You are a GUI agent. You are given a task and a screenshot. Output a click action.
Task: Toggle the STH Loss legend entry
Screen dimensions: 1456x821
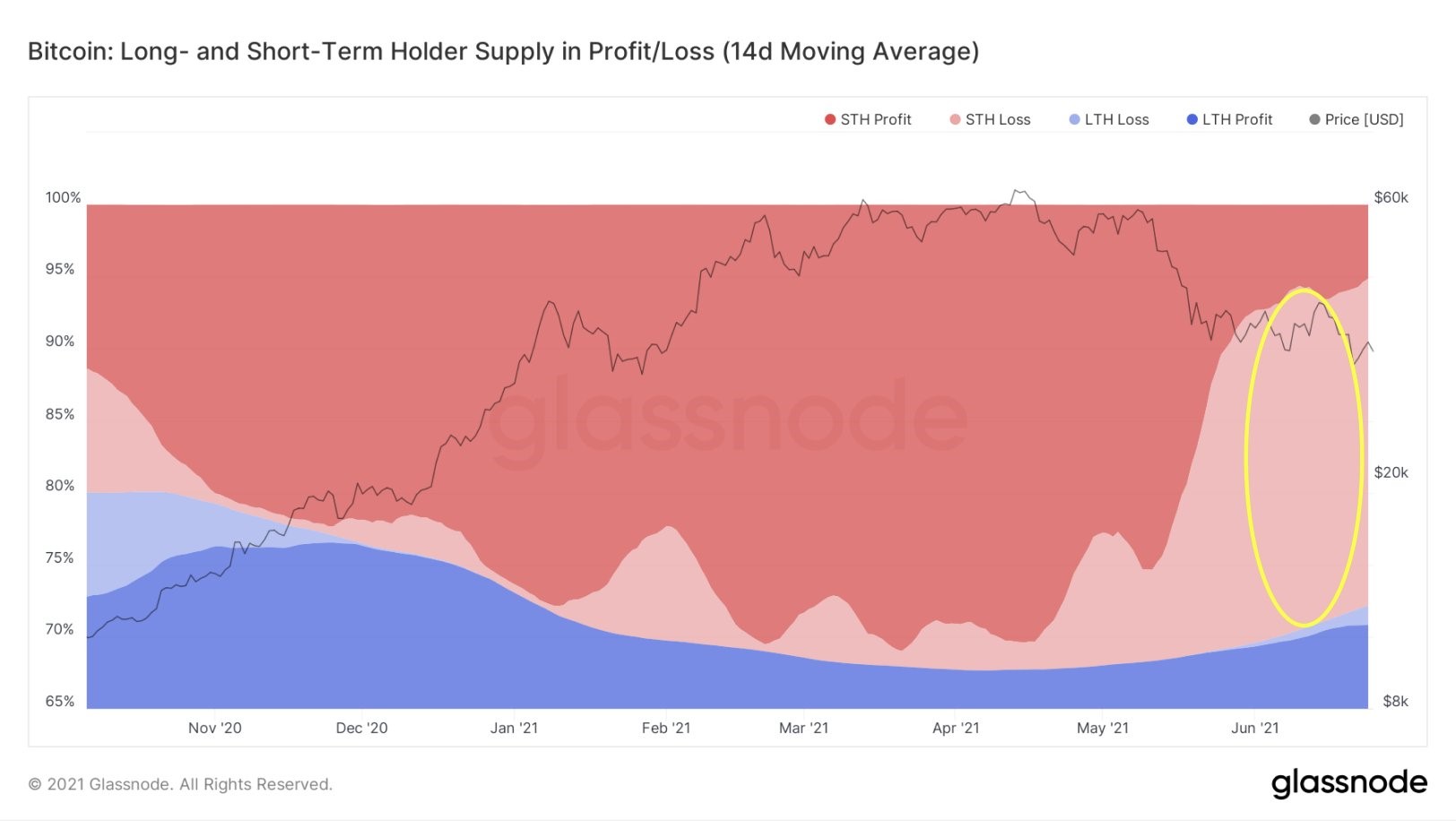click(990, 119)
